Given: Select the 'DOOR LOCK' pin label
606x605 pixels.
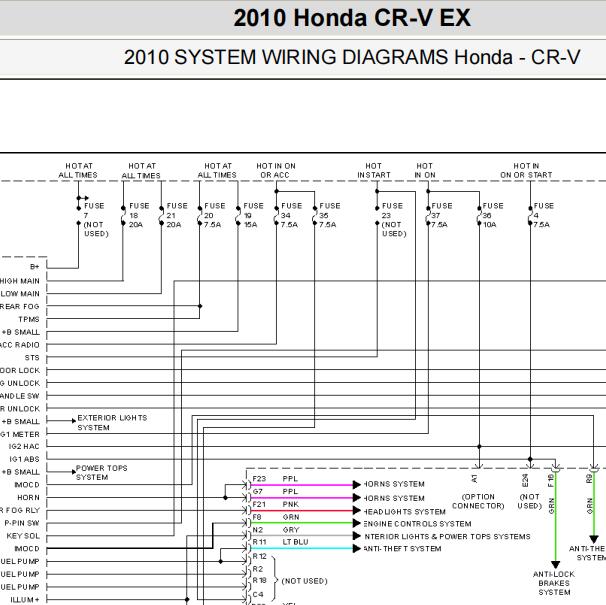Looking at the screenshot, I should [20, 370].
